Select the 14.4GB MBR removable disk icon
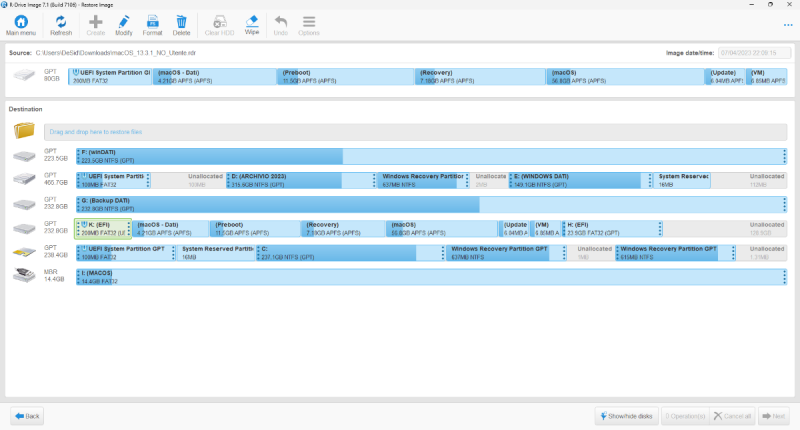The height and width of the screenshot is (430, 800). coord(25,275)
